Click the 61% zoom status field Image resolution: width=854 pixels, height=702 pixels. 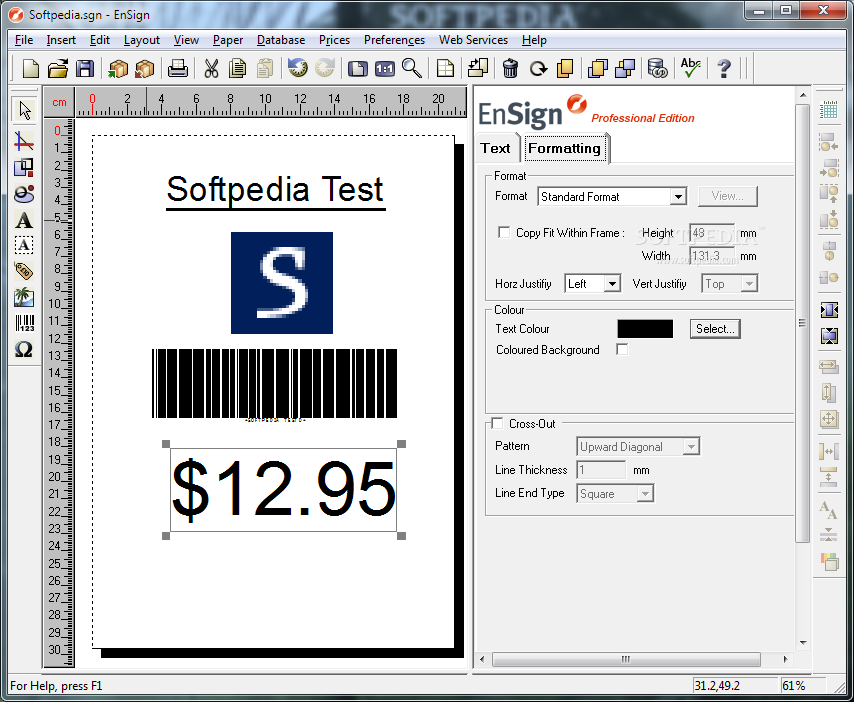(803, 685)
